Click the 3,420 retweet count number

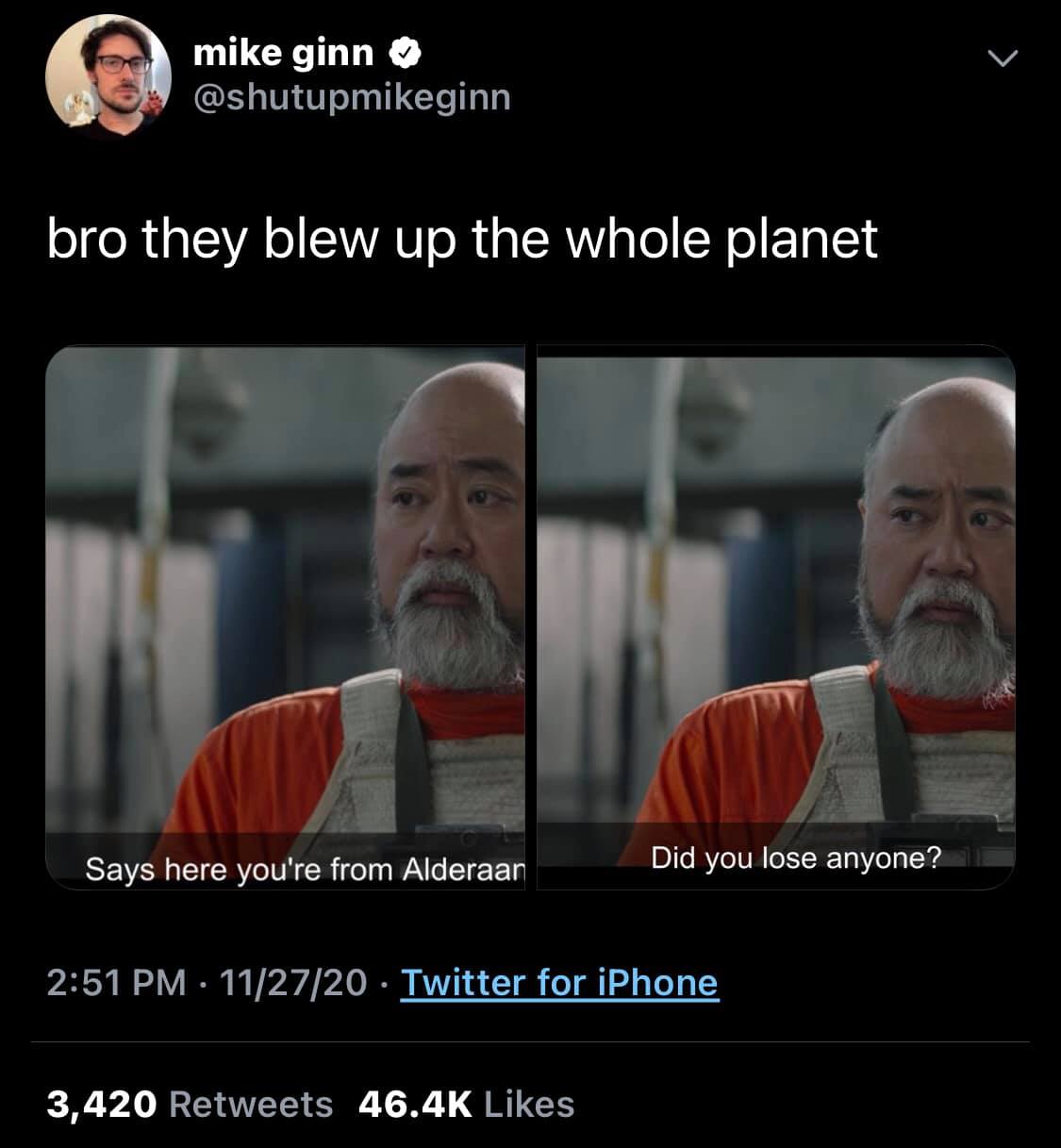(x=101, y=1105)
